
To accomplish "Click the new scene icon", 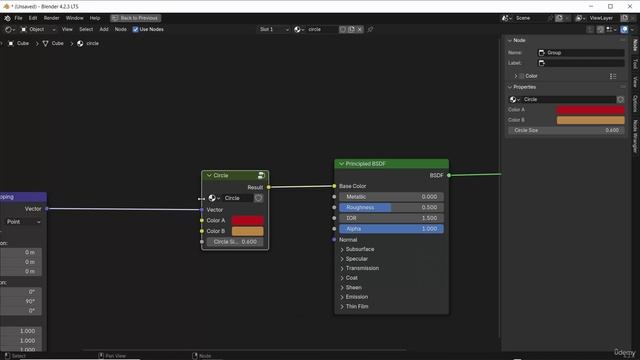I will pos(559,18).
